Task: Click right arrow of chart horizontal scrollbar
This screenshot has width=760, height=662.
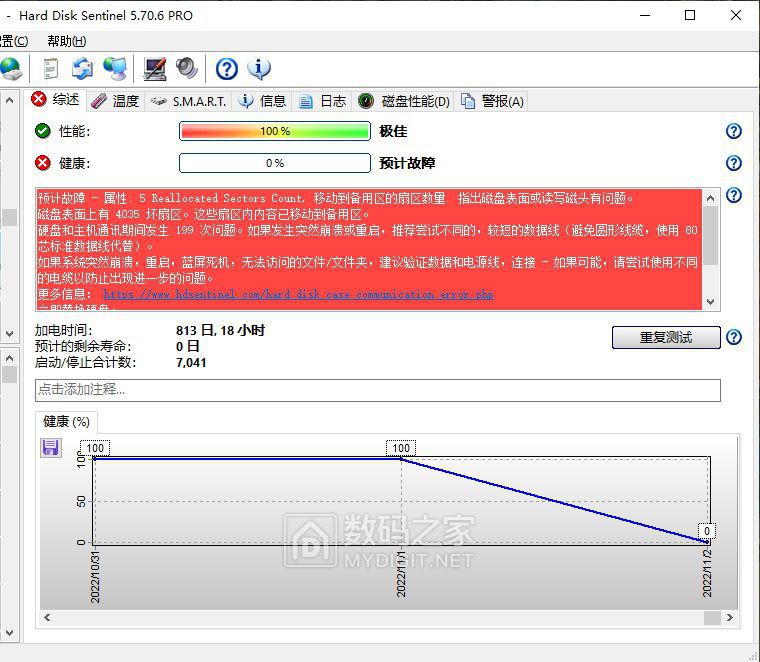Action: tap(729, 617)
